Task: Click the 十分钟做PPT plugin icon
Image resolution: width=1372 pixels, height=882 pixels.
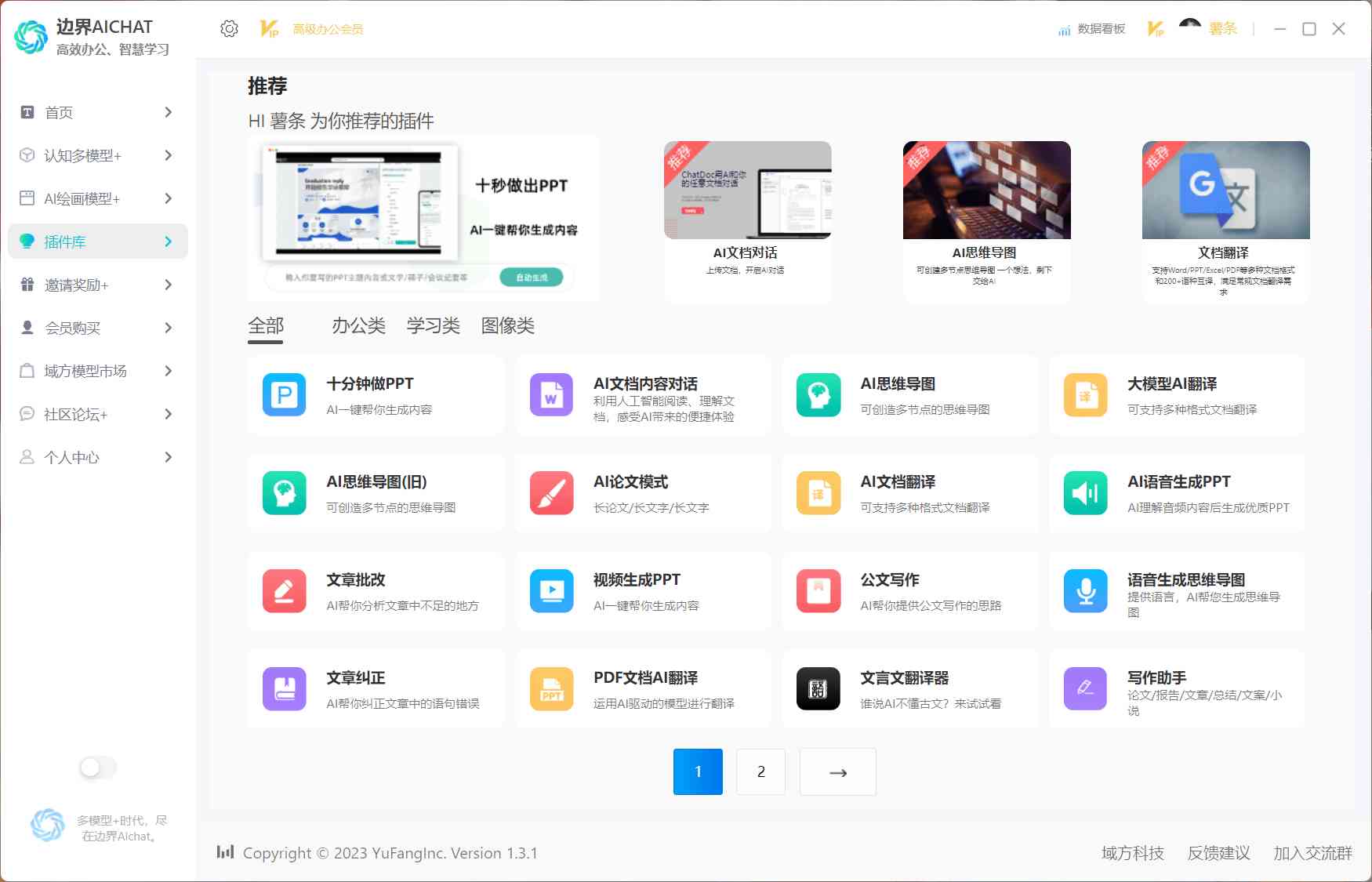Action: click(x=285, y=394)
